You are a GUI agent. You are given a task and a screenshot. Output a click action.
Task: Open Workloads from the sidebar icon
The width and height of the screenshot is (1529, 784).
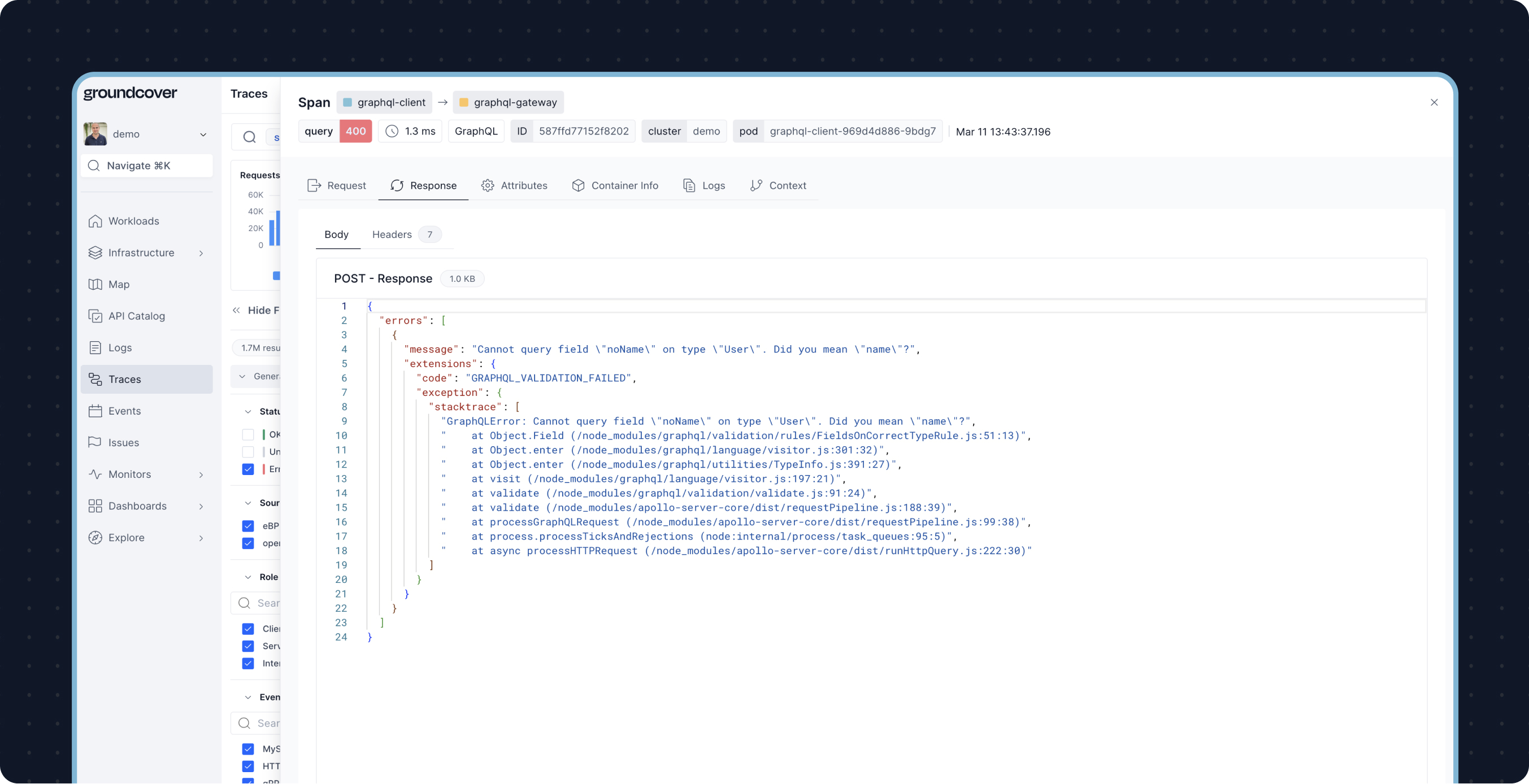click(x=95, y=221)
